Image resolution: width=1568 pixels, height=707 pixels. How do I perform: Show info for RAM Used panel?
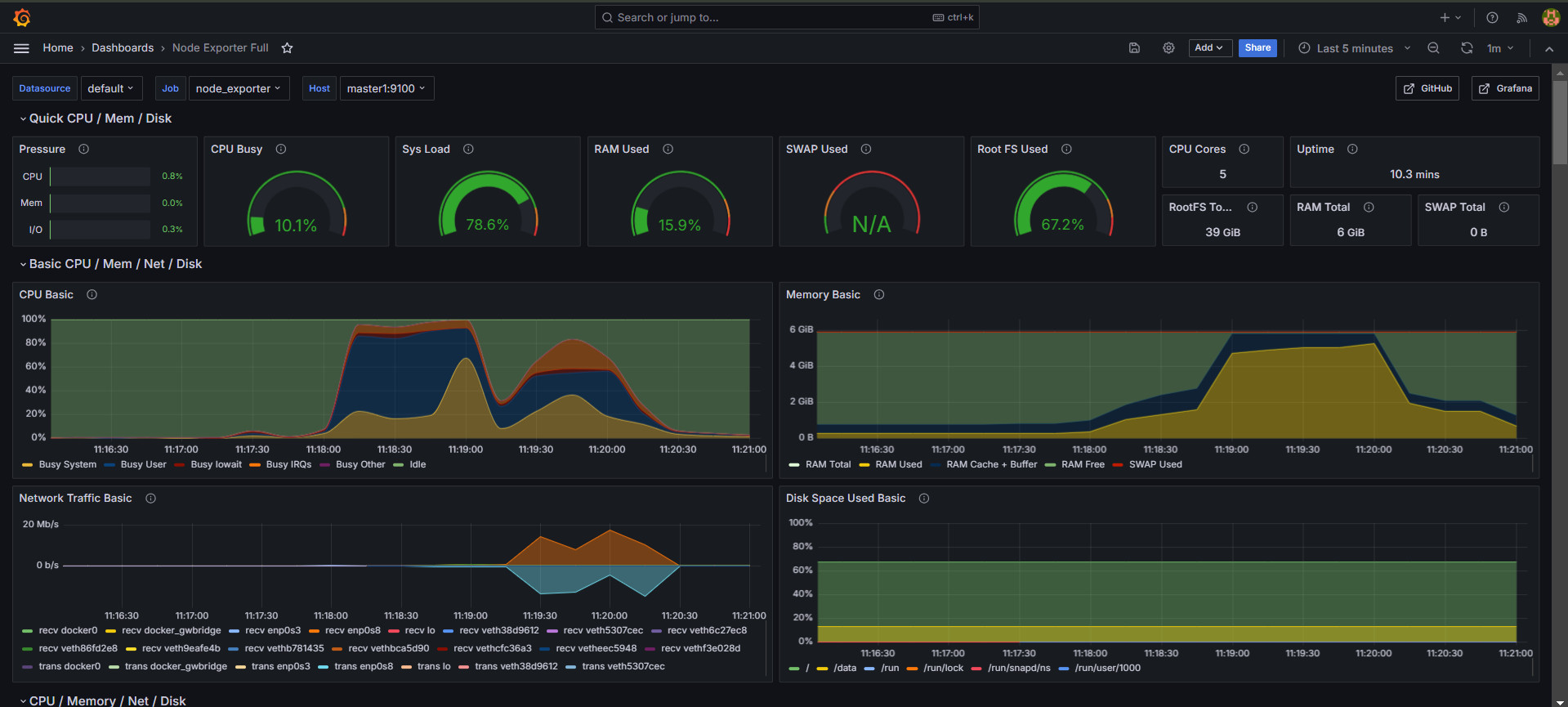click(668, 149)
